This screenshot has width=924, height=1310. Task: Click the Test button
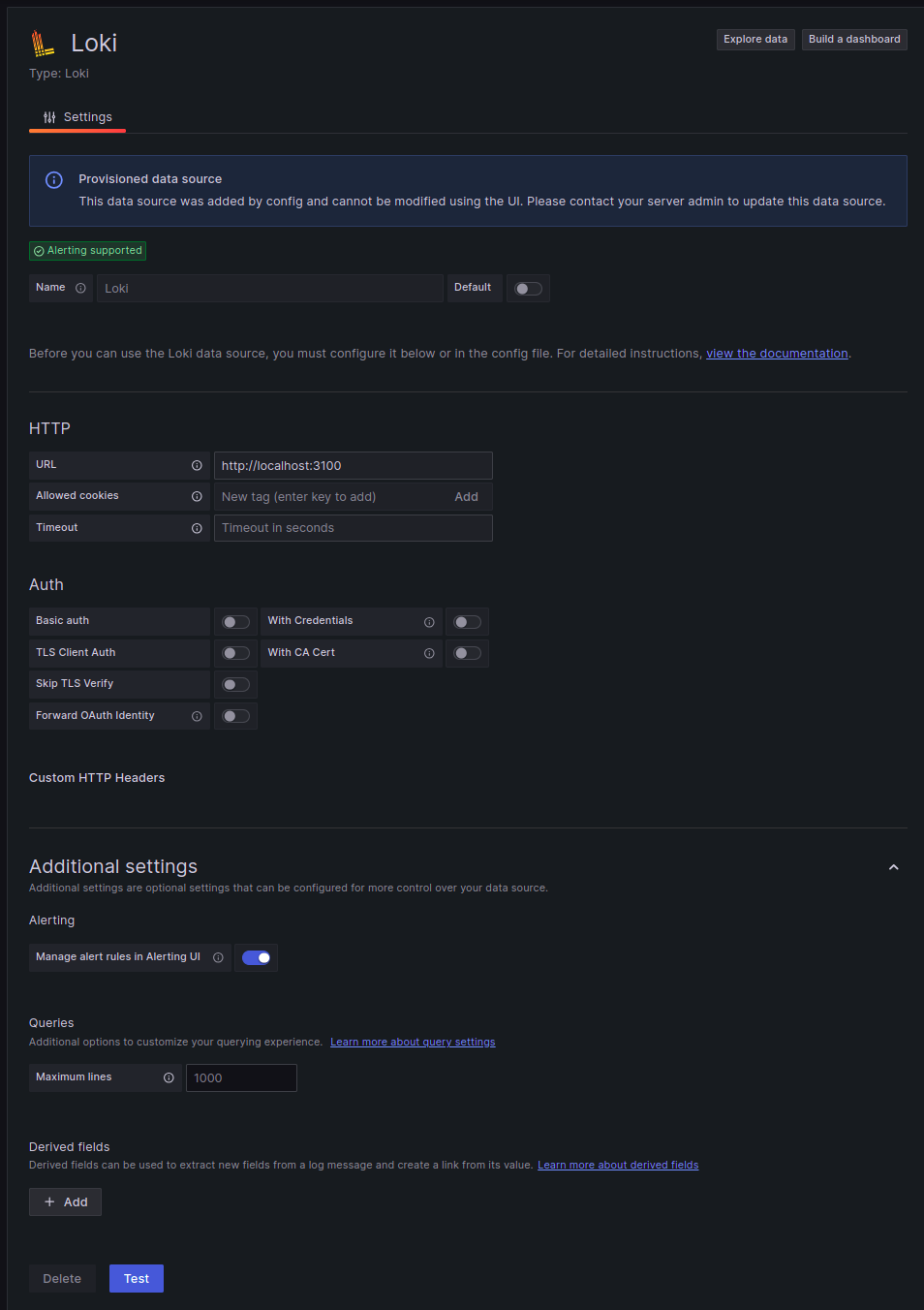click(136, 1278)
